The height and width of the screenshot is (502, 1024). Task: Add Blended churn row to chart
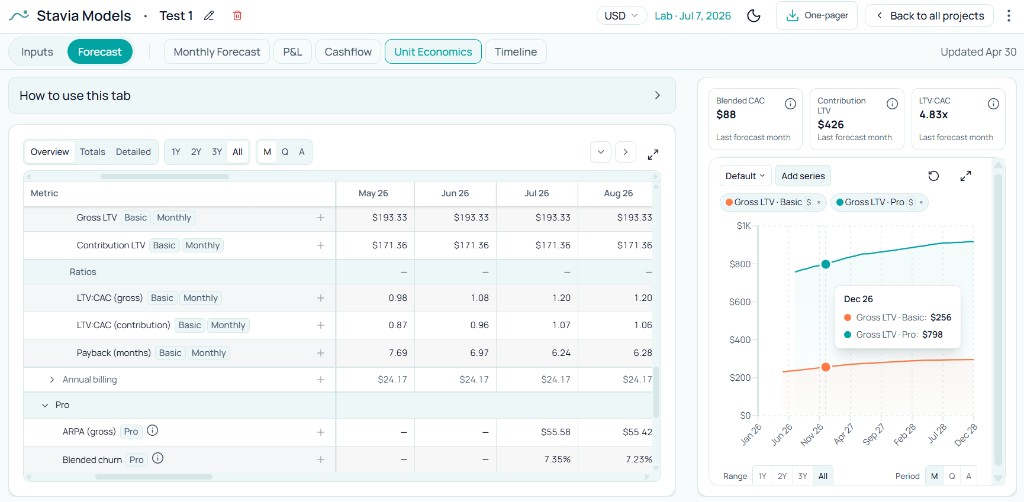tap(321, 460)
